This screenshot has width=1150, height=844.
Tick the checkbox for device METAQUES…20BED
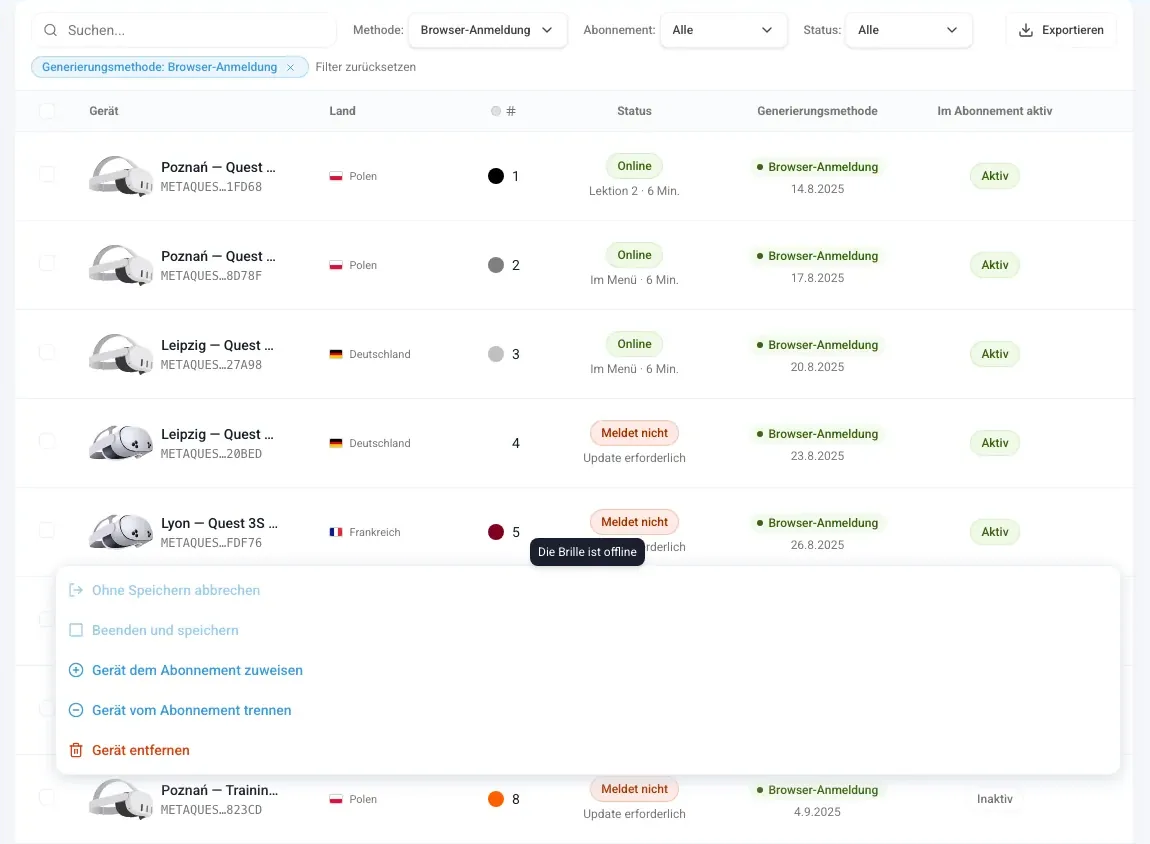(x=47, y=441)
